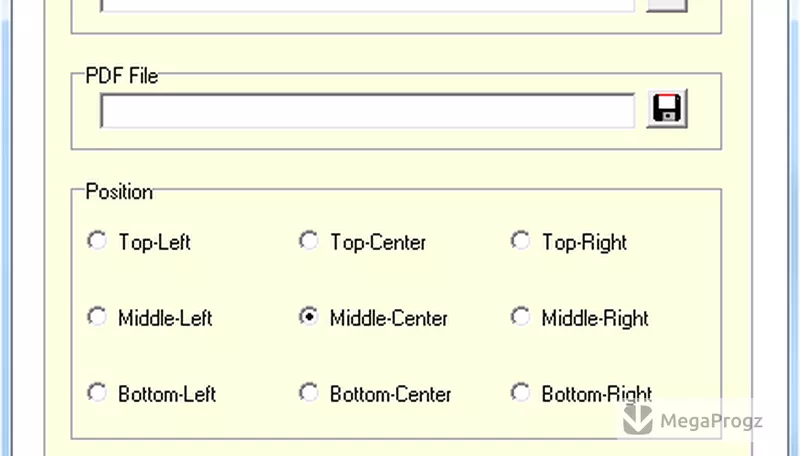Click the MegaProgz download arrow logo
Viewport: 800px width, 456px height.
pyautogui.click(x=638, y=419)
